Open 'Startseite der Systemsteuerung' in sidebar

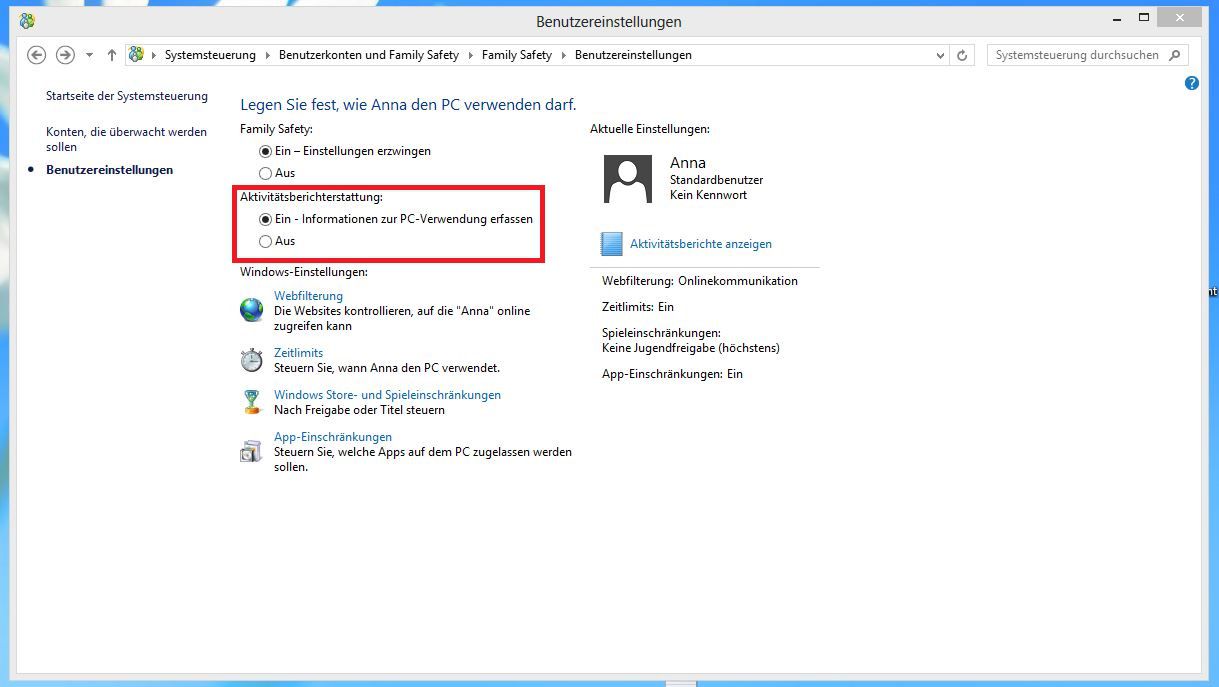coord(127,96)
